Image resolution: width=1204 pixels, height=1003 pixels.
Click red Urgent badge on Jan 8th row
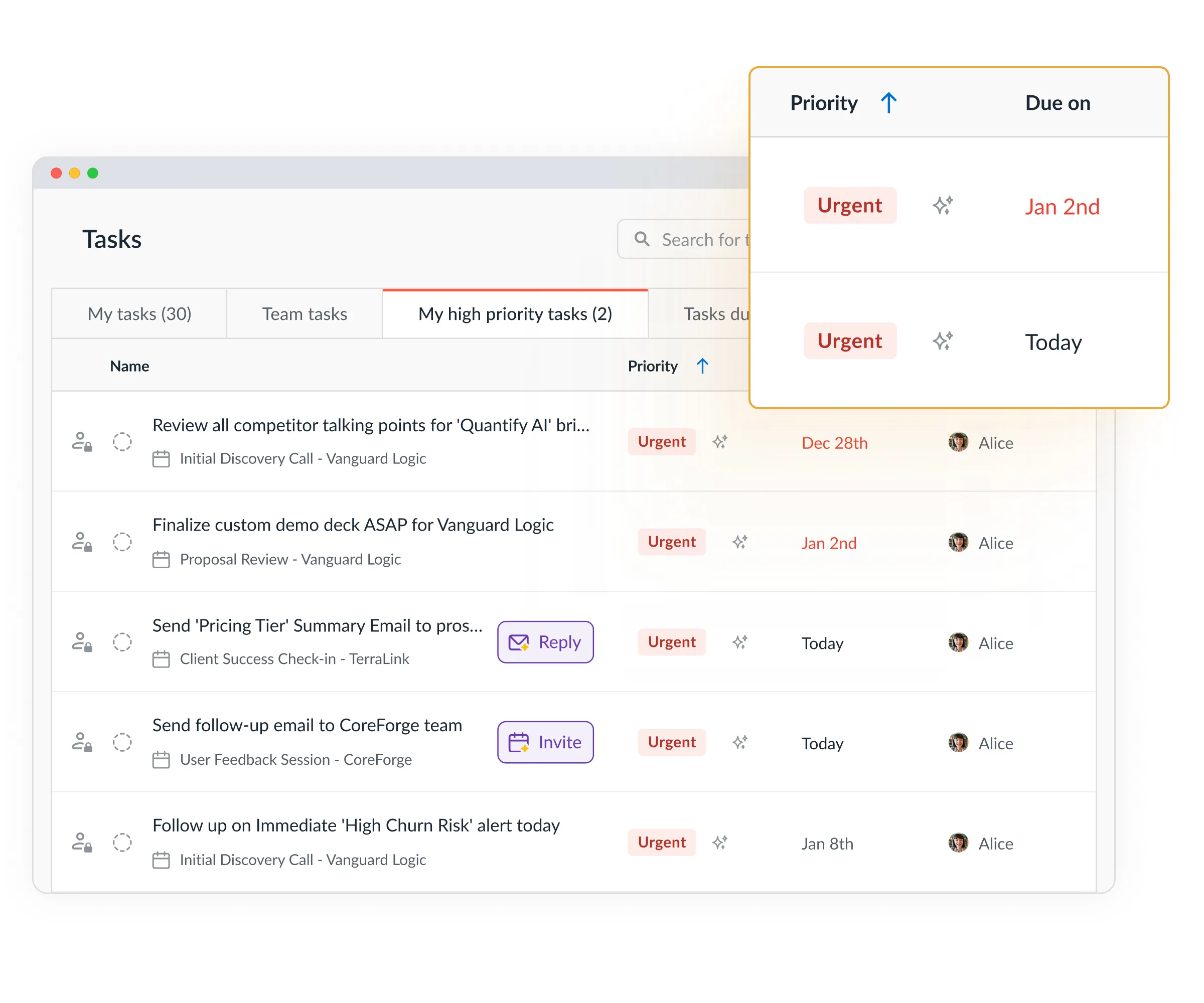[x=662, y=843]
